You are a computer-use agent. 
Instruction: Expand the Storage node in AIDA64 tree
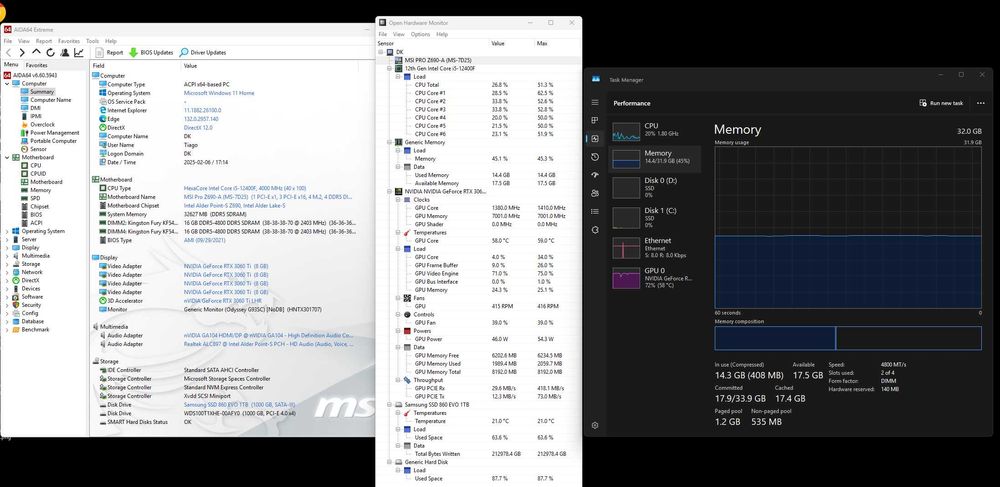(x=8, y=264)
